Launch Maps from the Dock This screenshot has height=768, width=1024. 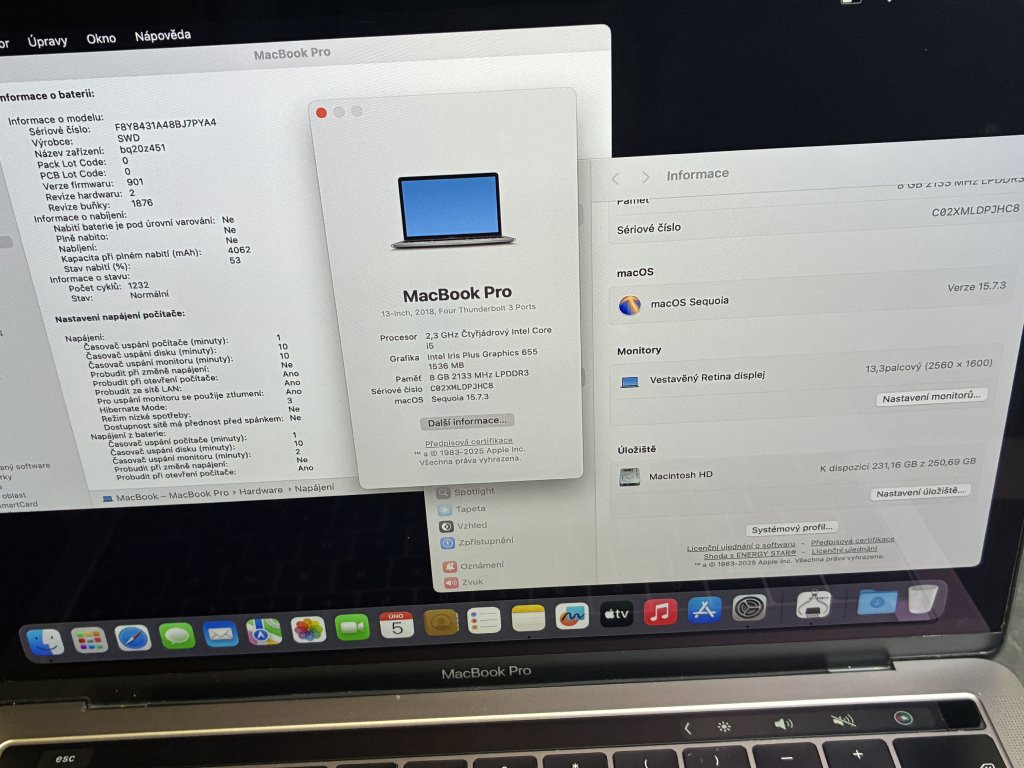264,632
